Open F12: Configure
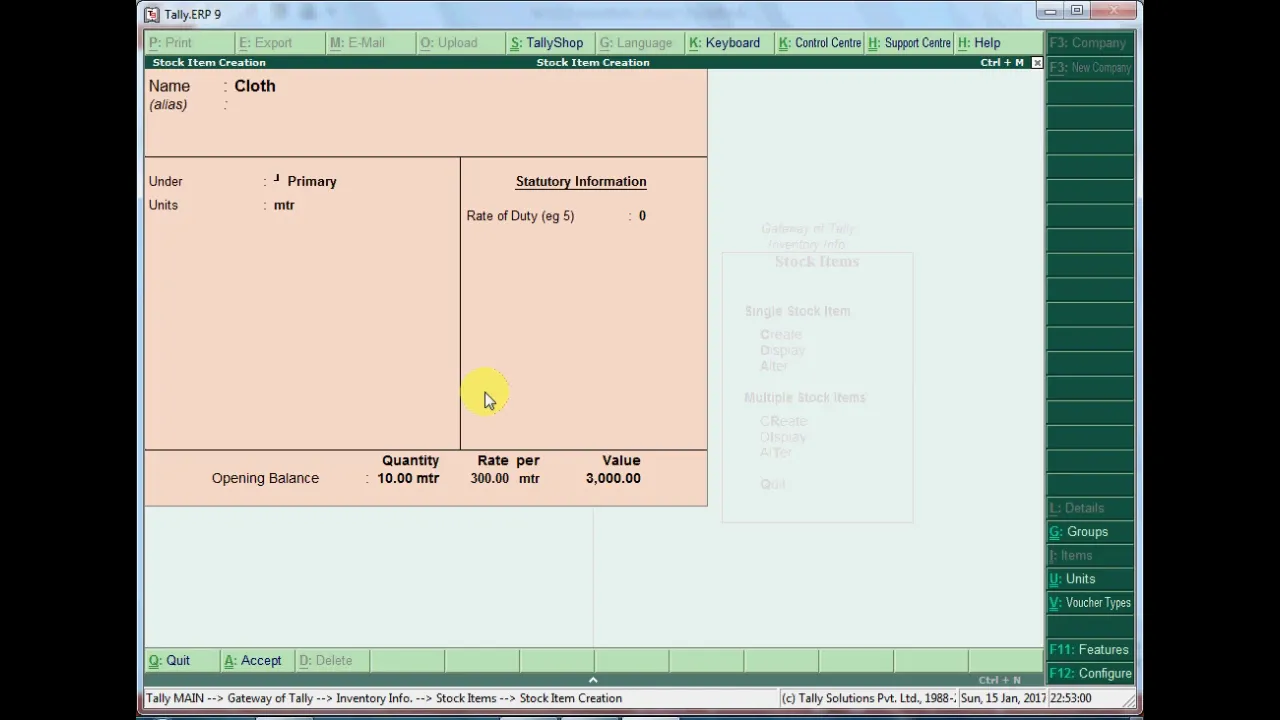 pyautogui.click(x=1090, y=674)
